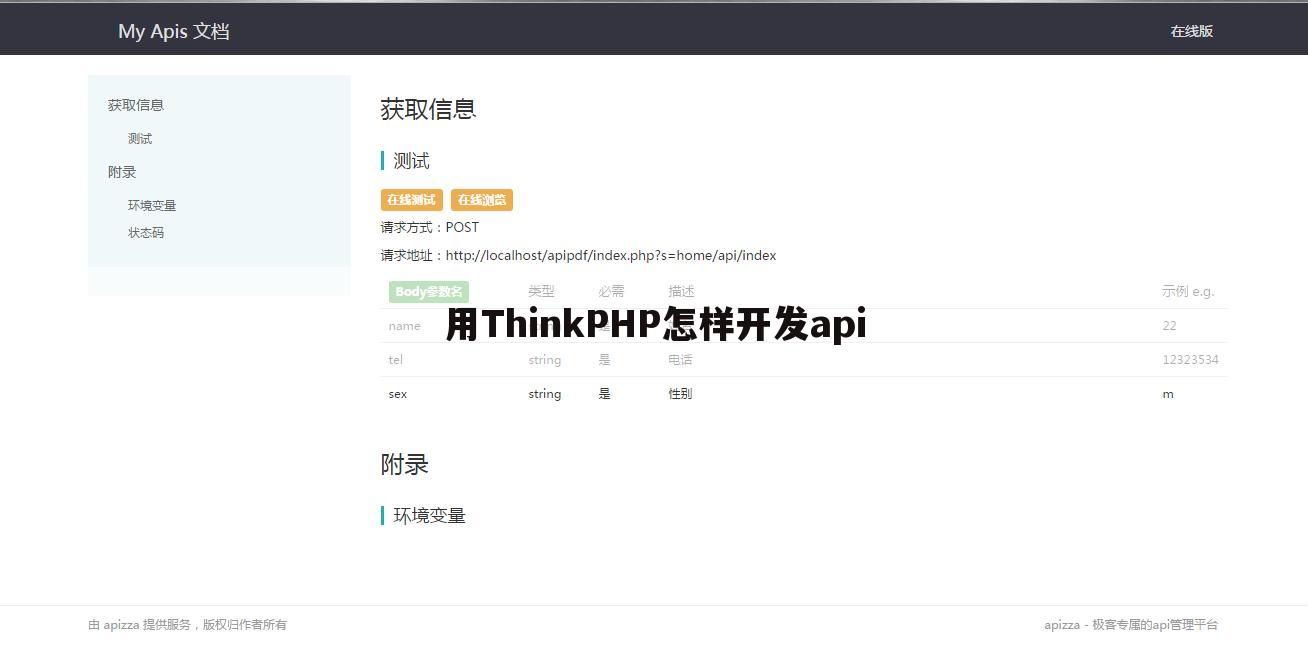
Task: Click the example value 12323534
Action: click(1190, 360)
